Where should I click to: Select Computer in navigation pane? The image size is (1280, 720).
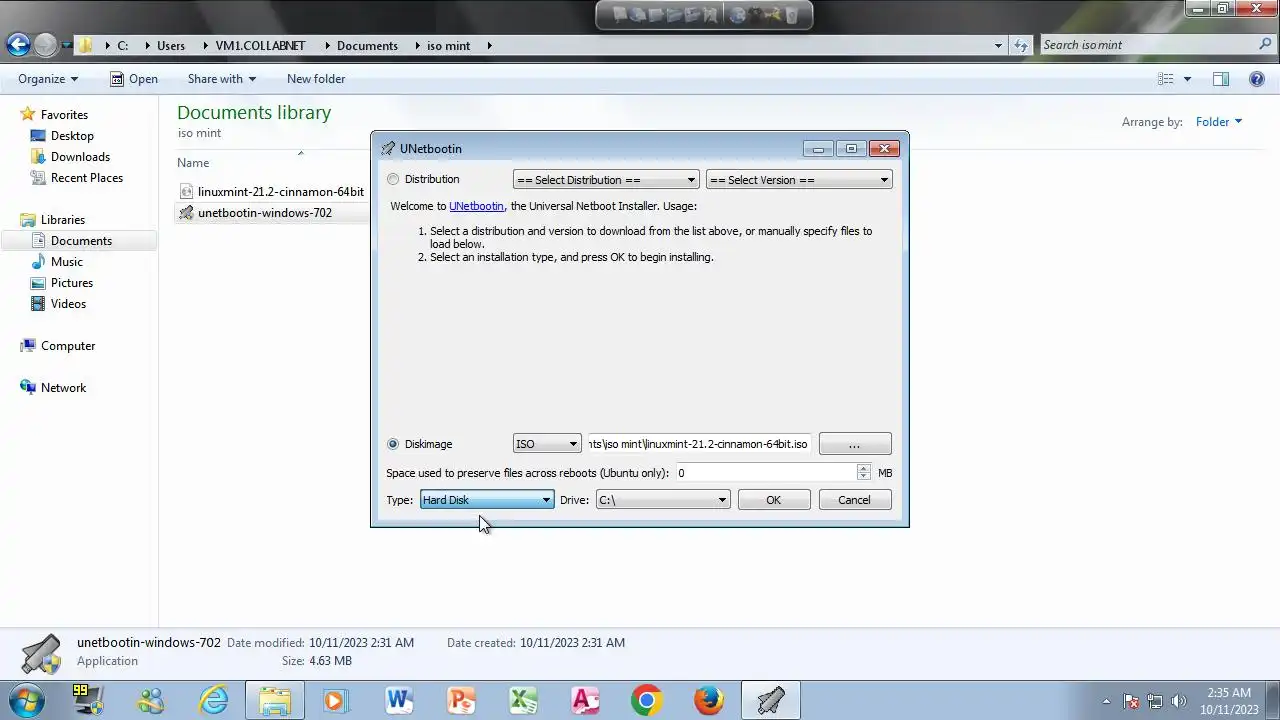68,346
